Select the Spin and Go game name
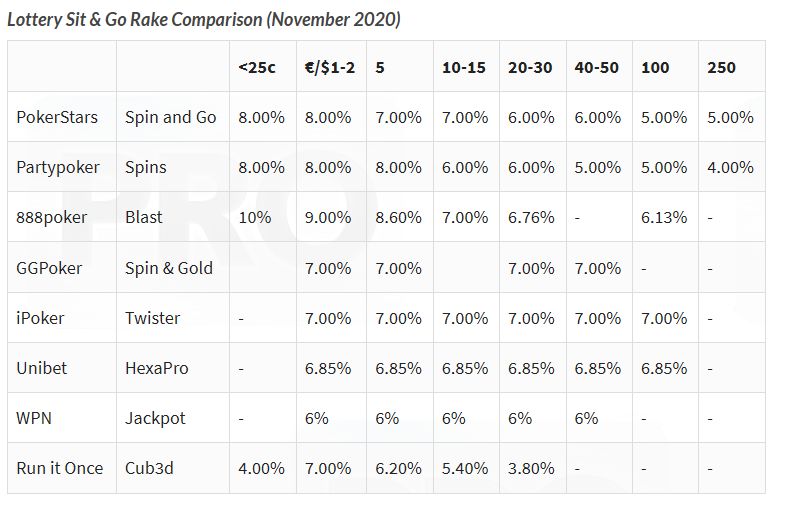This screenshot has height=507, width=787. 171,118
